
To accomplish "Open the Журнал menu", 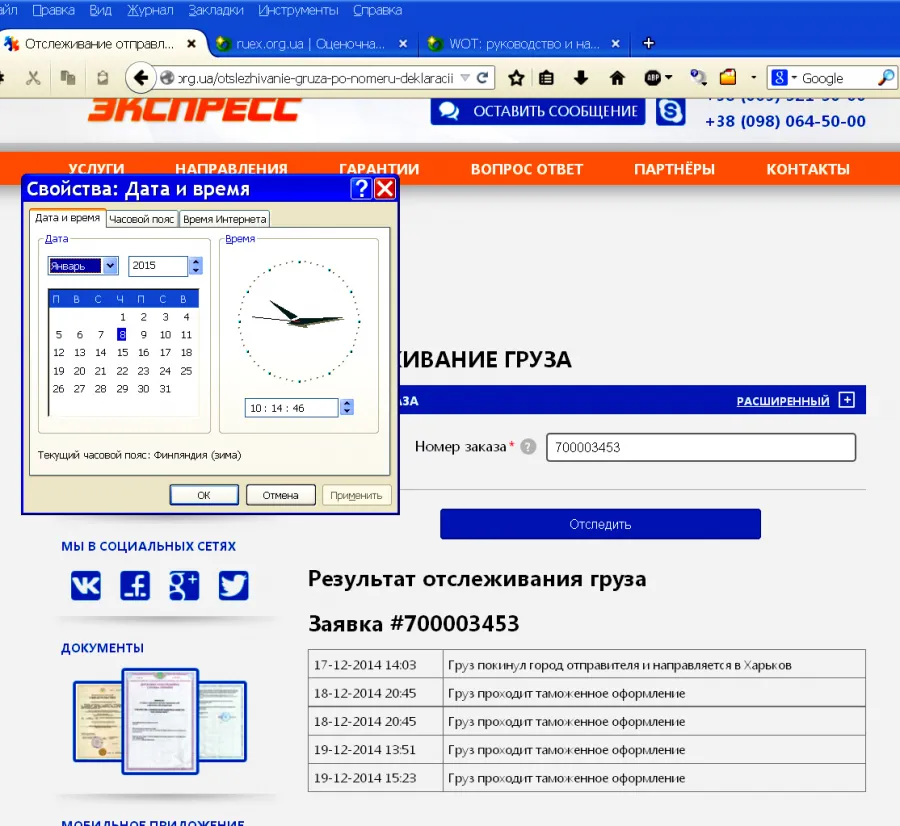I will [x=150, y=10].
